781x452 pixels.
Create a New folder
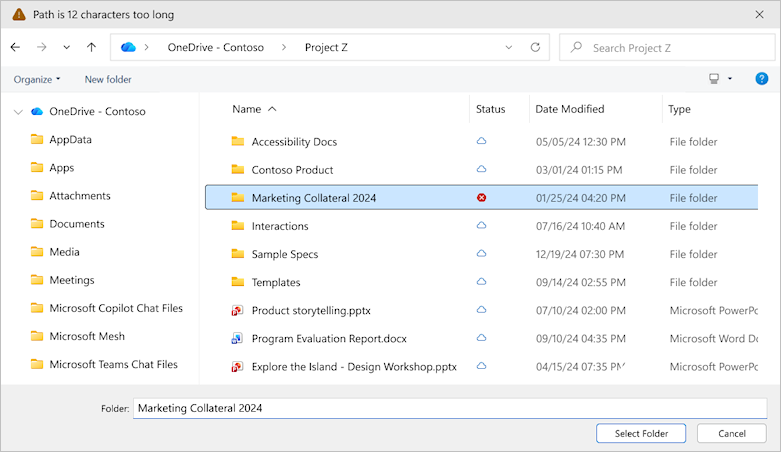108,79
